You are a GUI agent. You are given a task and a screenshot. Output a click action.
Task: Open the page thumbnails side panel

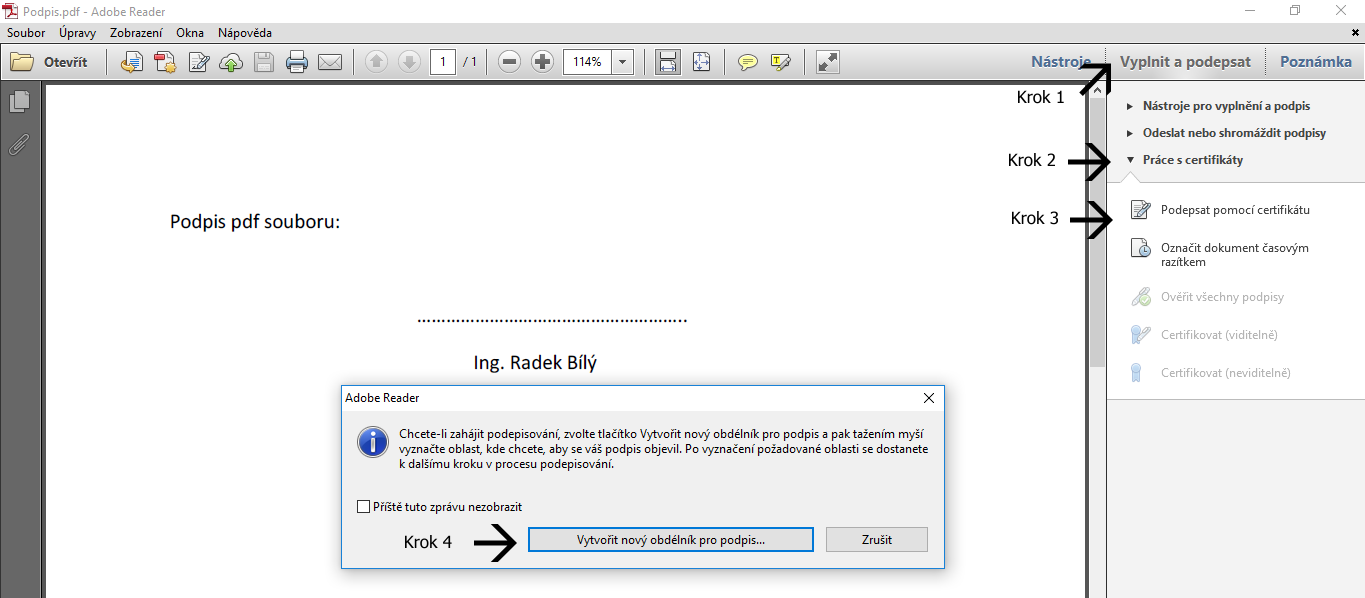click(19, 101)
